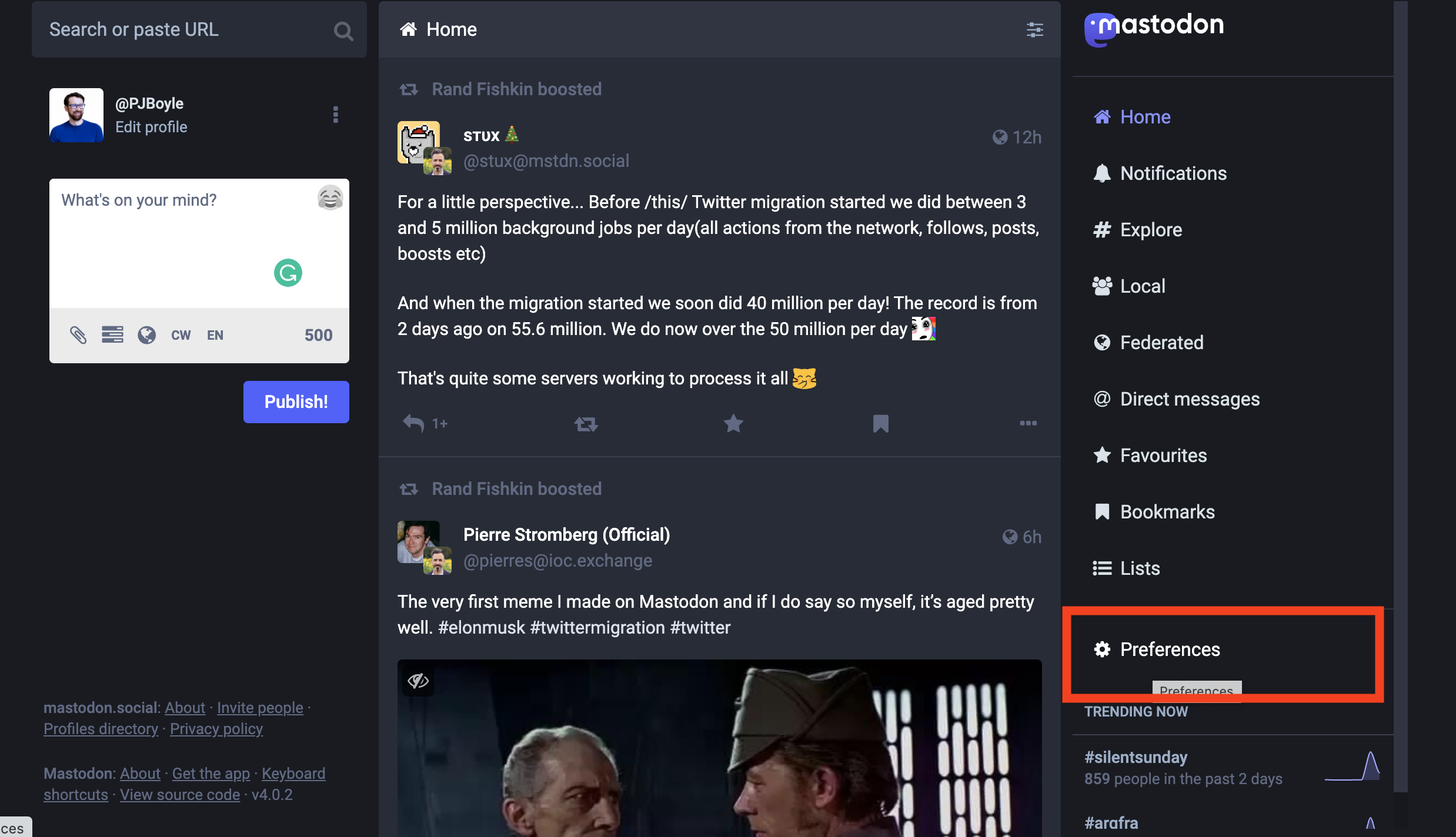Open the Privacy policy link
The image size is (1456, 837).
tap(216, 729)
